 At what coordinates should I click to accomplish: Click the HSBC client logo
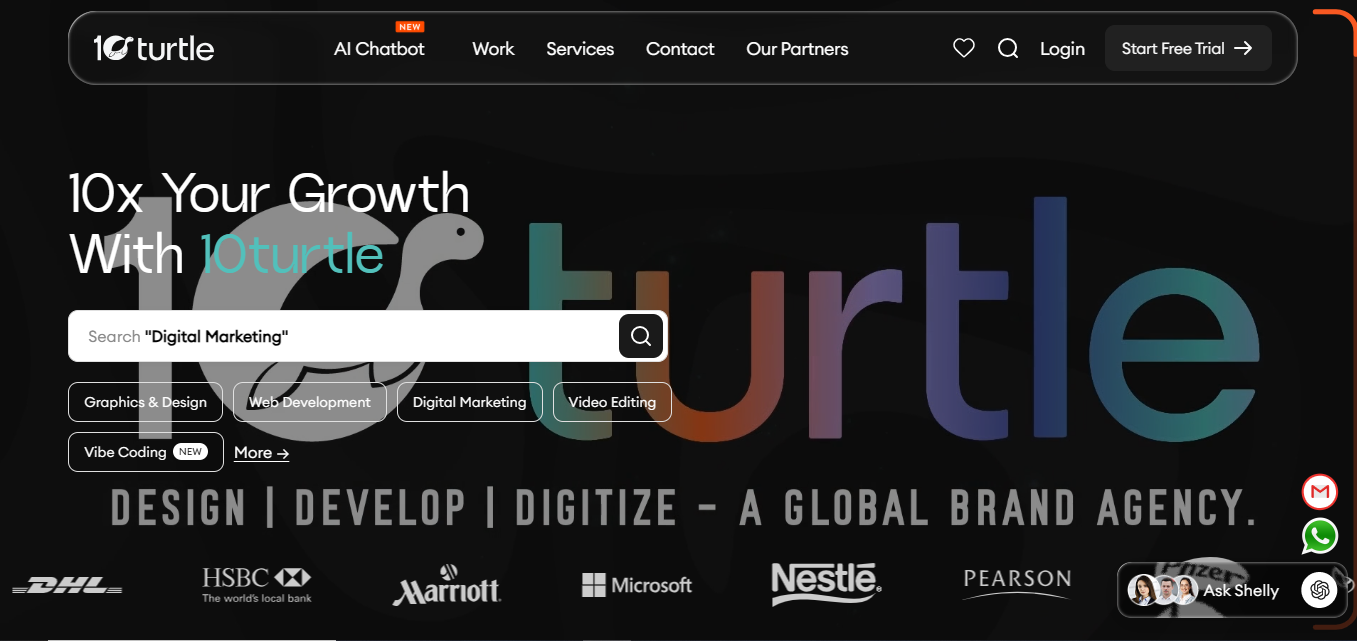click(x=257, y=585)
